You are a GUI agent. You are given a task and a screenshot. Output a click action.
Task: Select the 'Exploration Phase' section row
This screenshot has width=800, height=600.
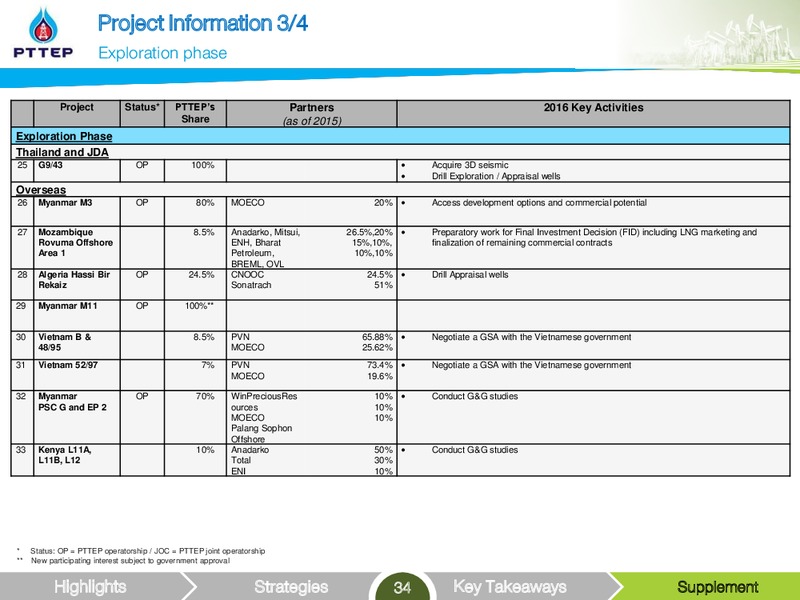[401, 136]
